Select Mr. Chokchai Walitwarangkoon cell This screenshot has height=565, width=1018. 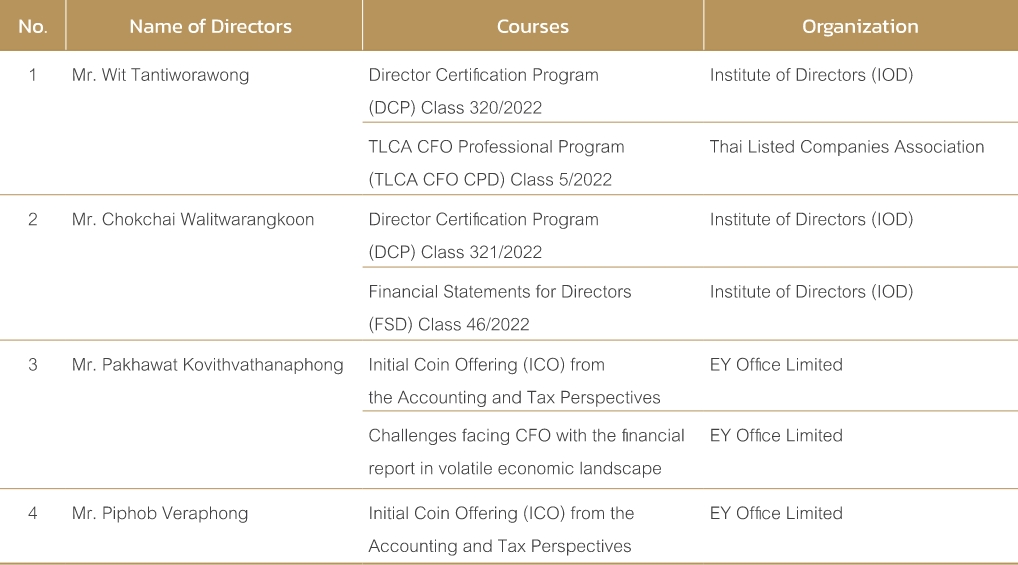point(193,220)
